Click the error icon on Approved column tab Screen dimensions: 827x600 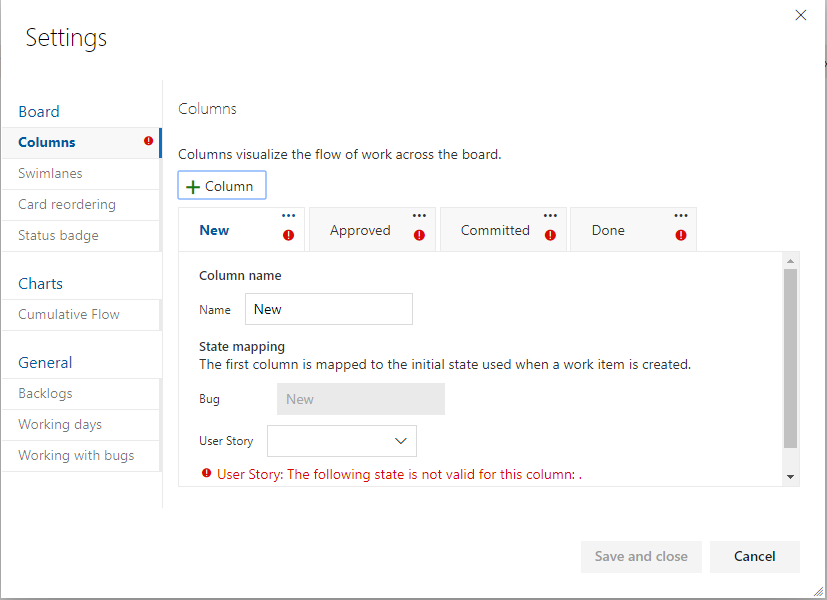click(419, 235)
